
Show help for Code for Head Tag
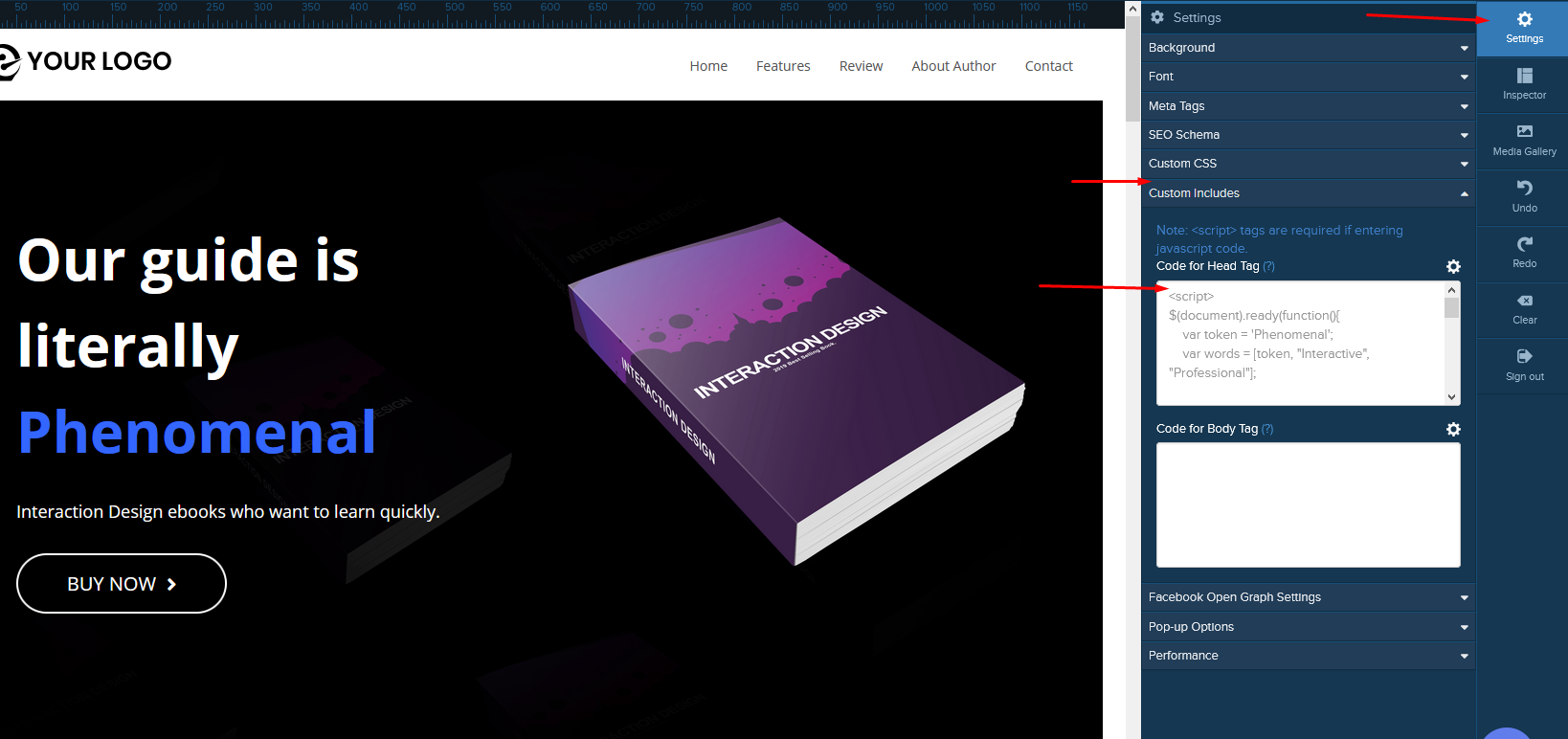pyautogui.click(x=1268, y=266)
